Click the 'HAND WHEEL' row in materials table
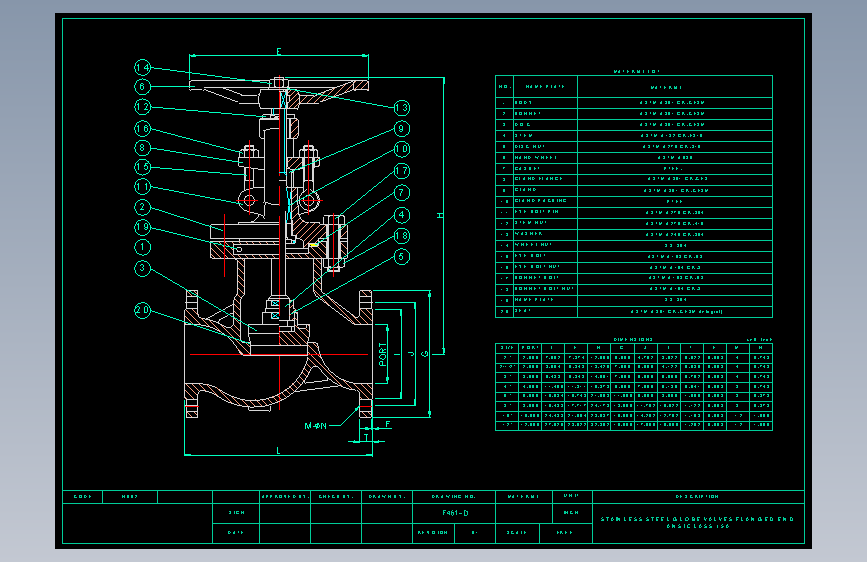This screenshot has width=867, height=562. (634, 157)
